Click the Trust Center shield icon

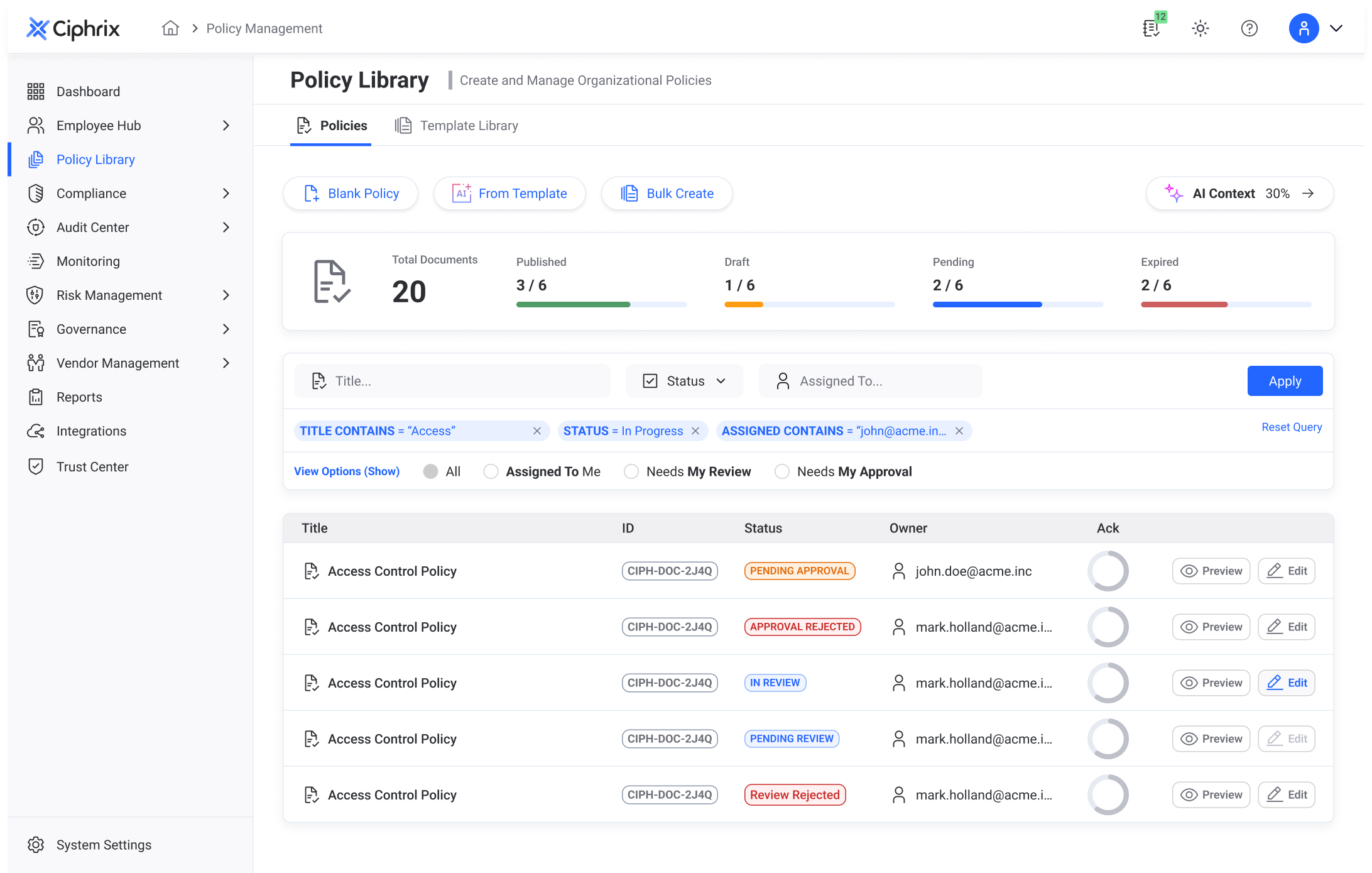[x=36, y=466]
